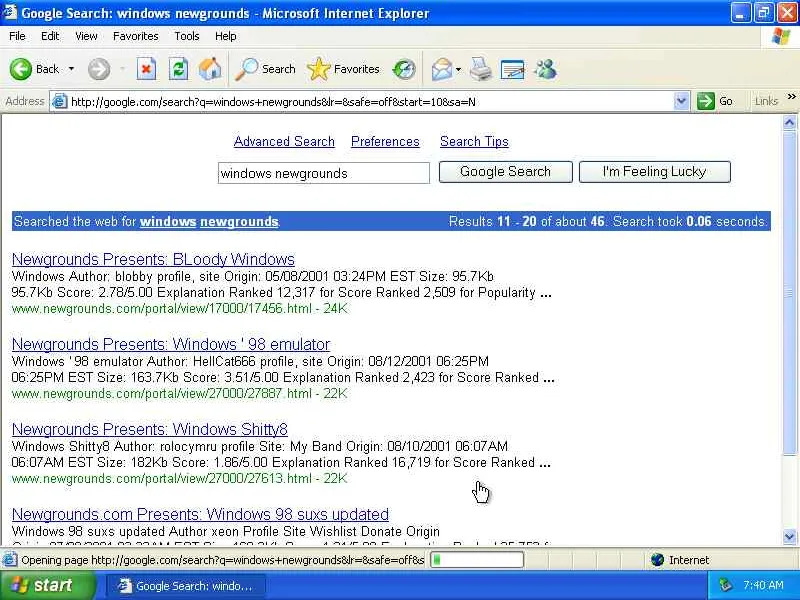
Task: Click the vertical scrollbar thumb
Action: [x=789, y=292]
